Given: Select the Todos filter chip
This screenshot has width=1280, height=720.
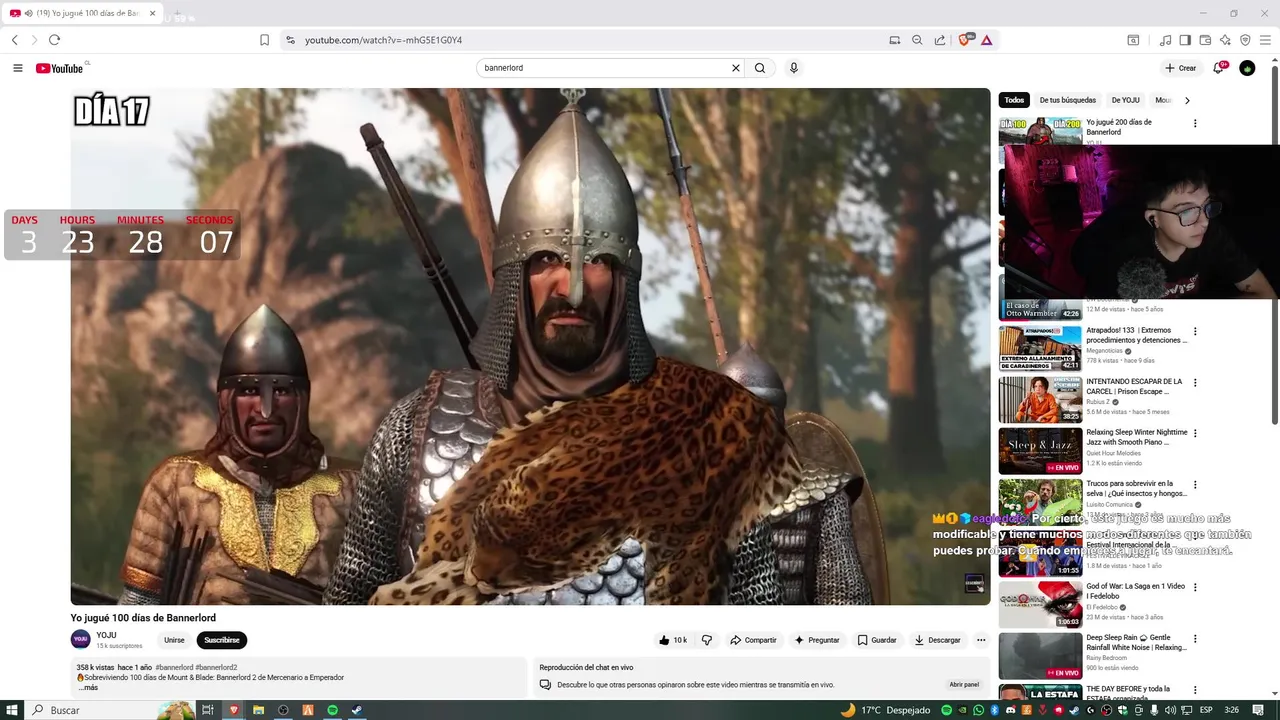Looking at the screenshot, I should pos(1014,100).
